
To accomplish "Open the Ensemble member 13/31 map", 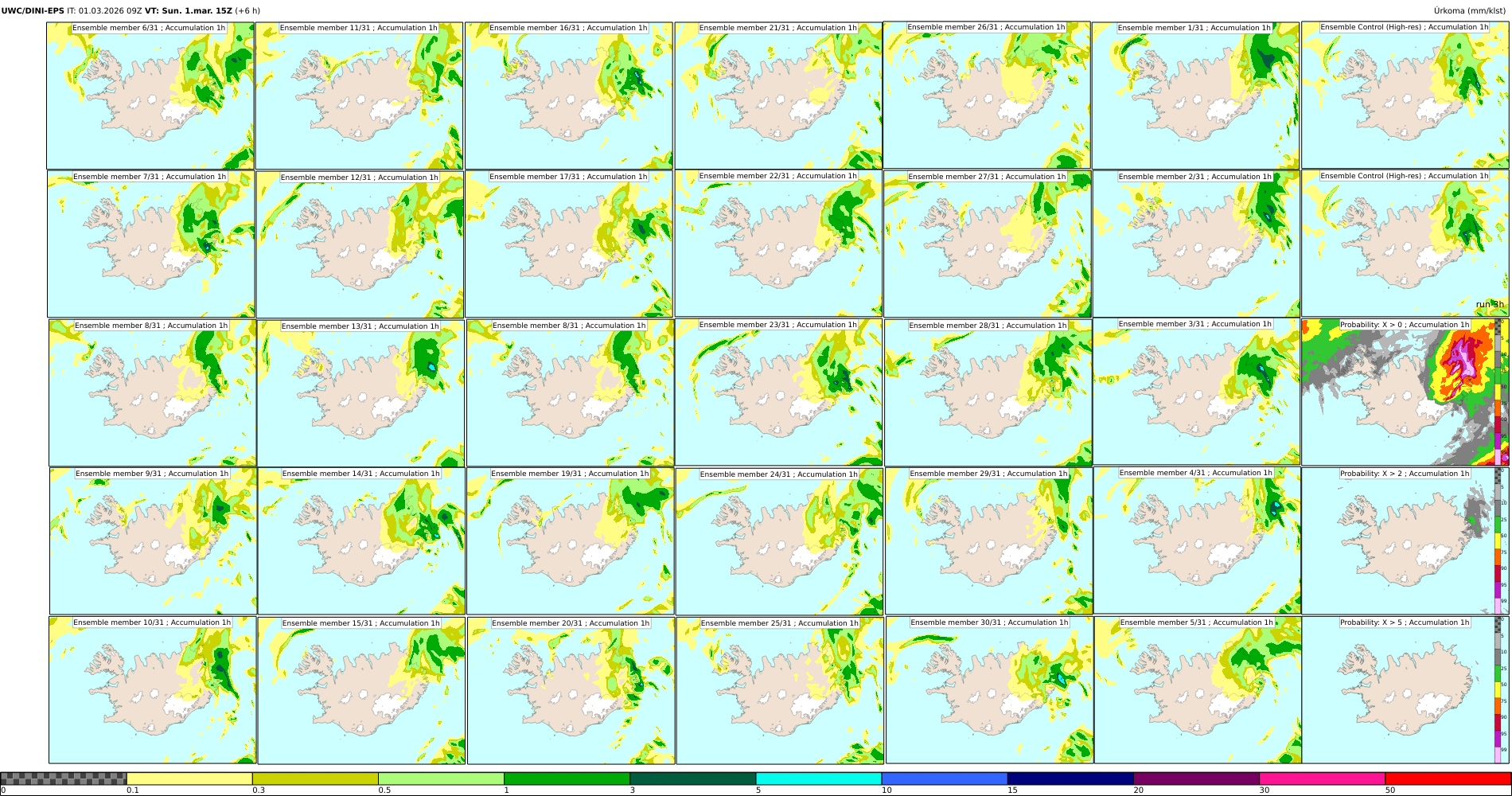I will (x=360, y=393).
